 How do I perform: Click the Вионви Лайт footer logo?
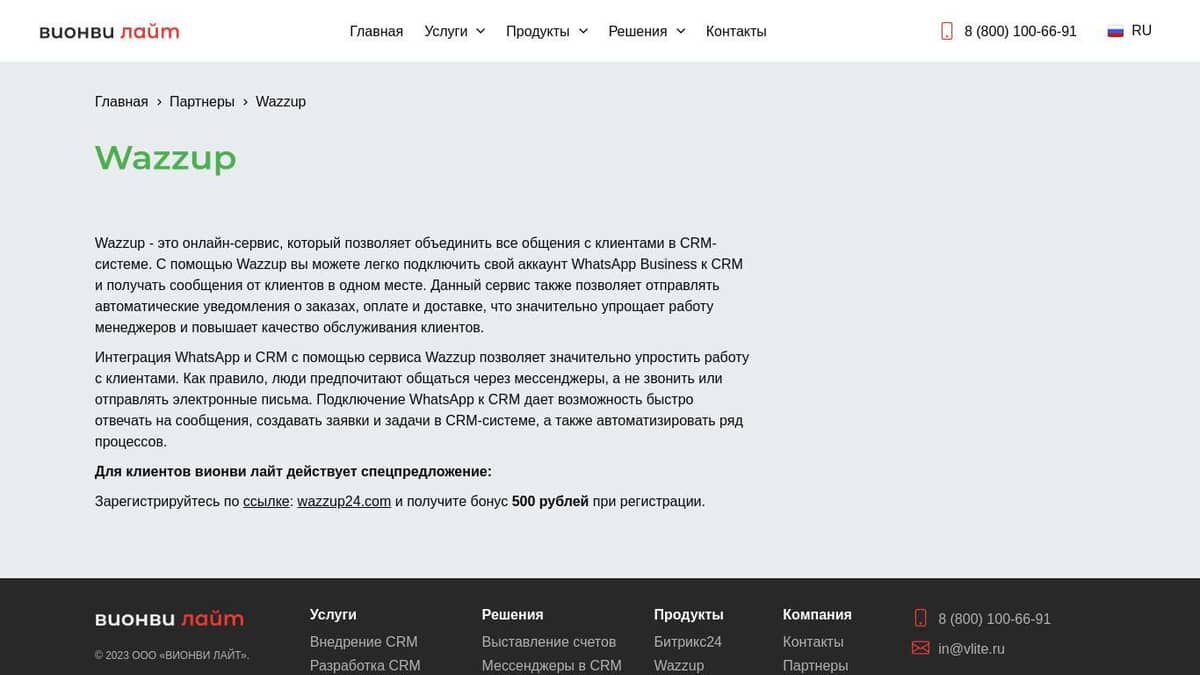[x=169, y=619]
